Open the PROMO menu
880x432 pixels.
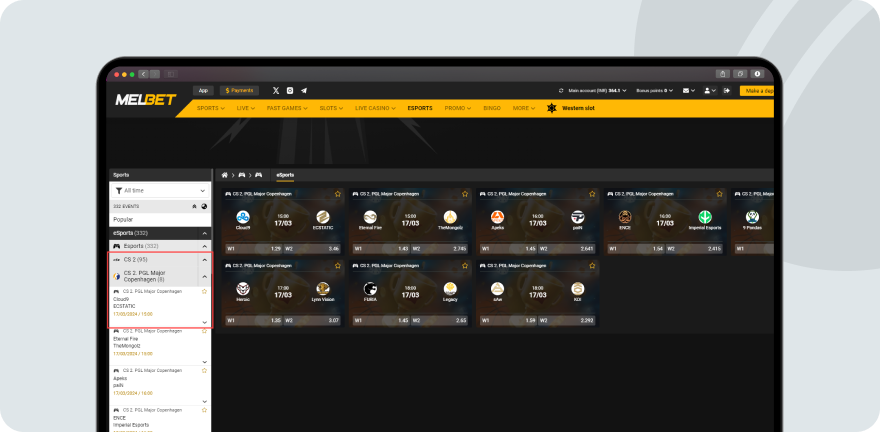[x=458, y=108]
